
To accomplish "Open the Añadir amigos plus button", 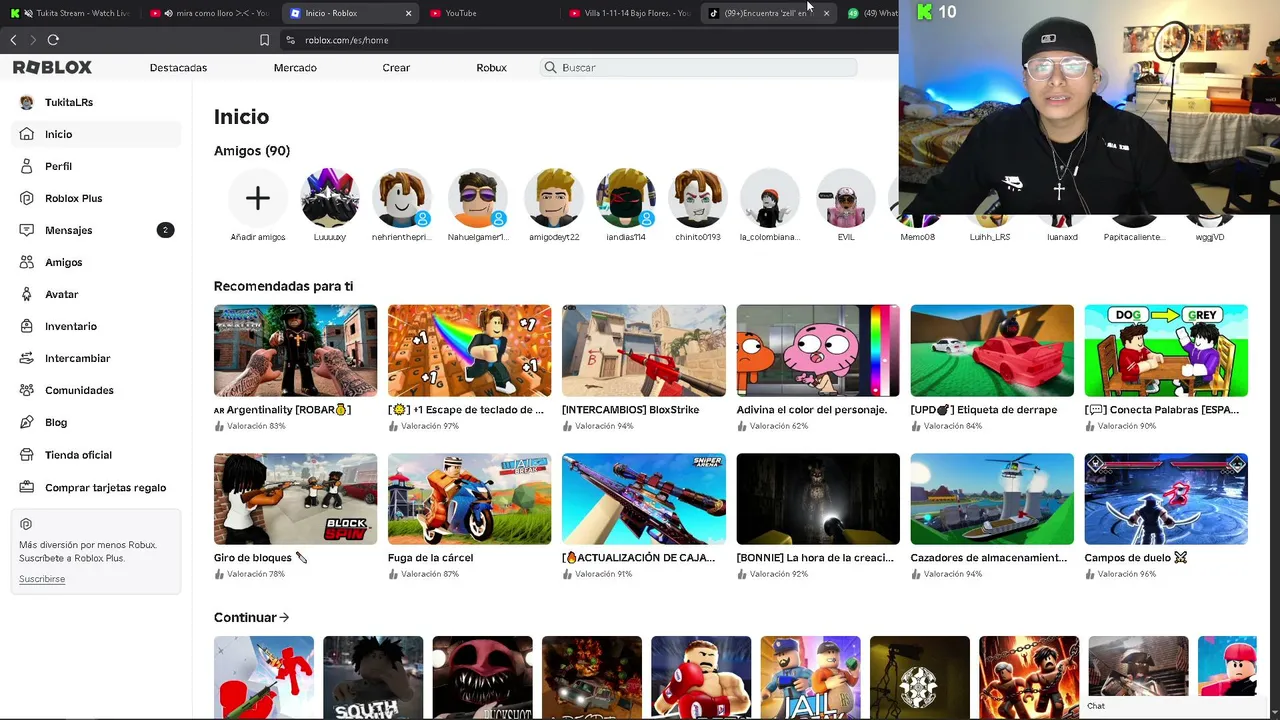I will click(258, 198).
